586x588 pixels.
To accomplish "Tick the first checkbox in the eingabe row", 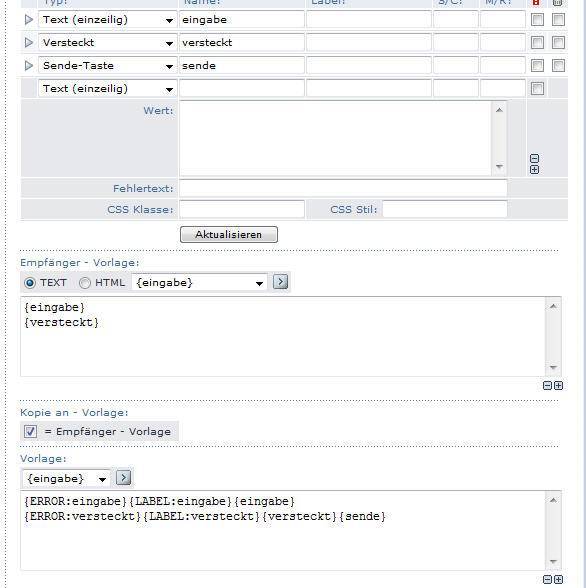I will [x=537, y=20].
